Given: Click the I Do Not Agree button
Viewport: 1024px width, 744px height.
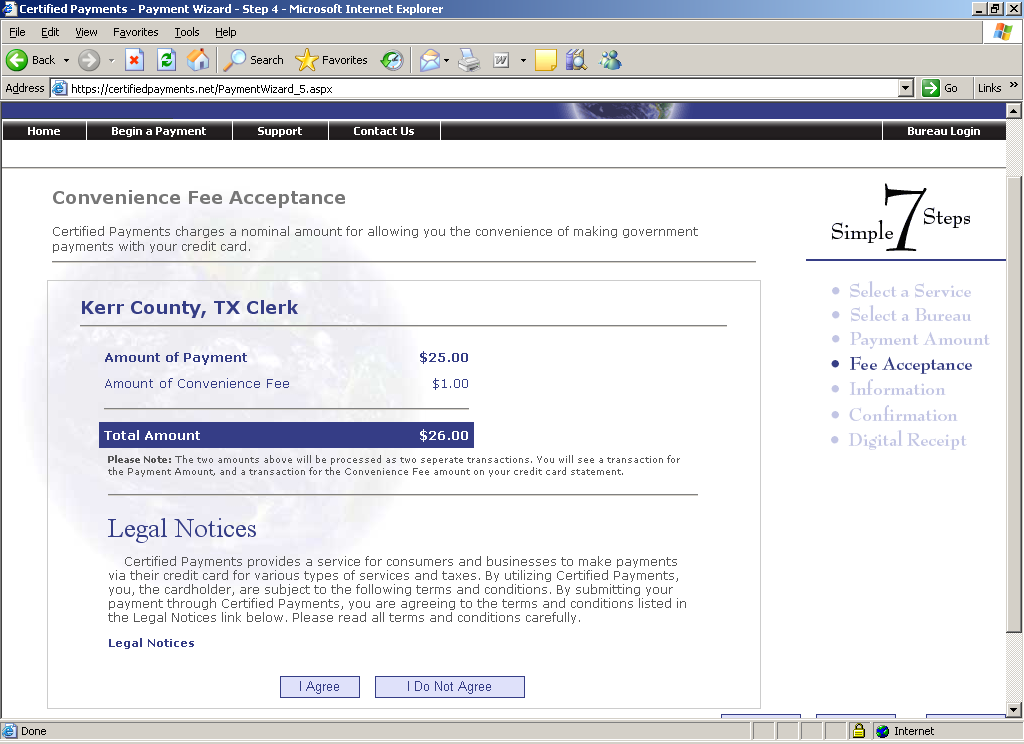Looking at the screenshot, I should point(449,687).
